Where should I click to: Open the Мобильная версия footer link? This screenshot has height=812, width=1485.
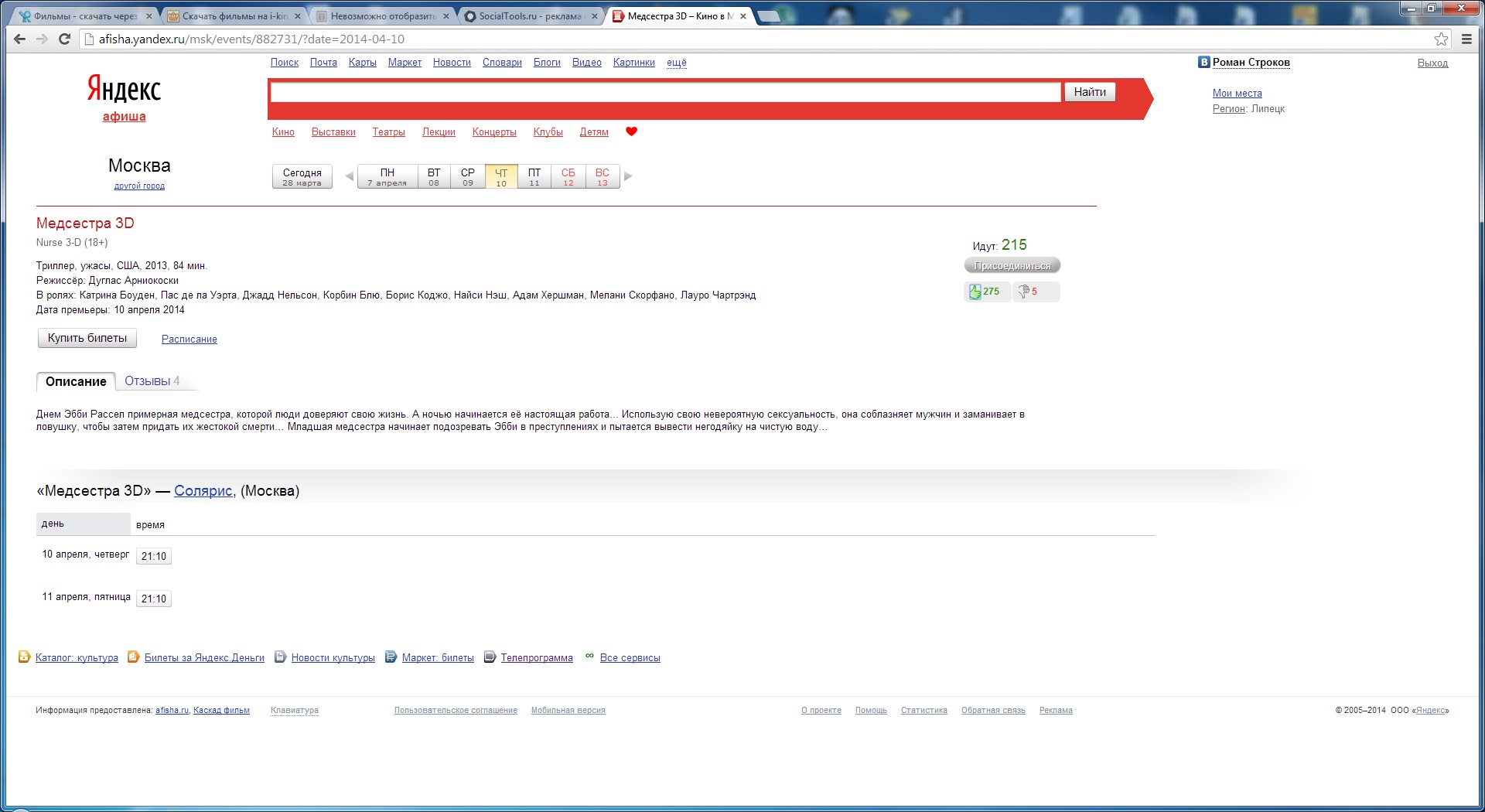568,711
